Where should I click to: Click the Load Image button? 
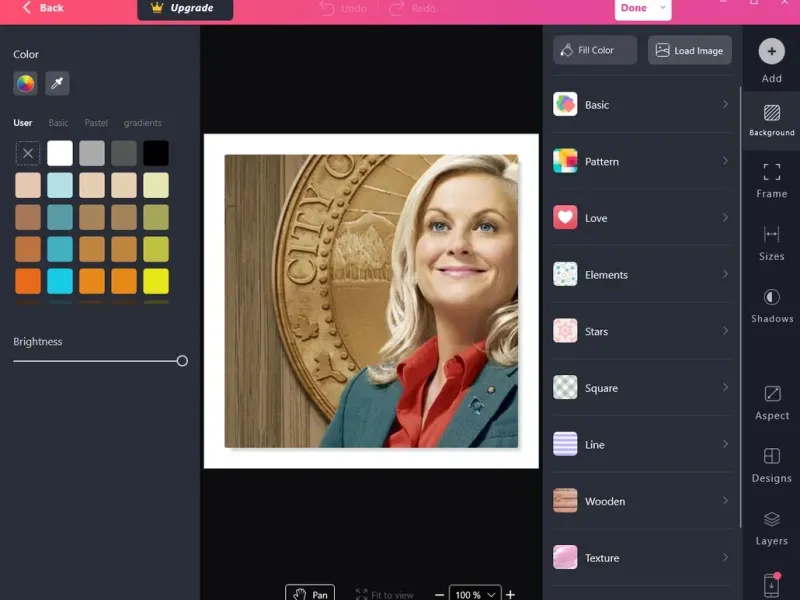(690, 50)
